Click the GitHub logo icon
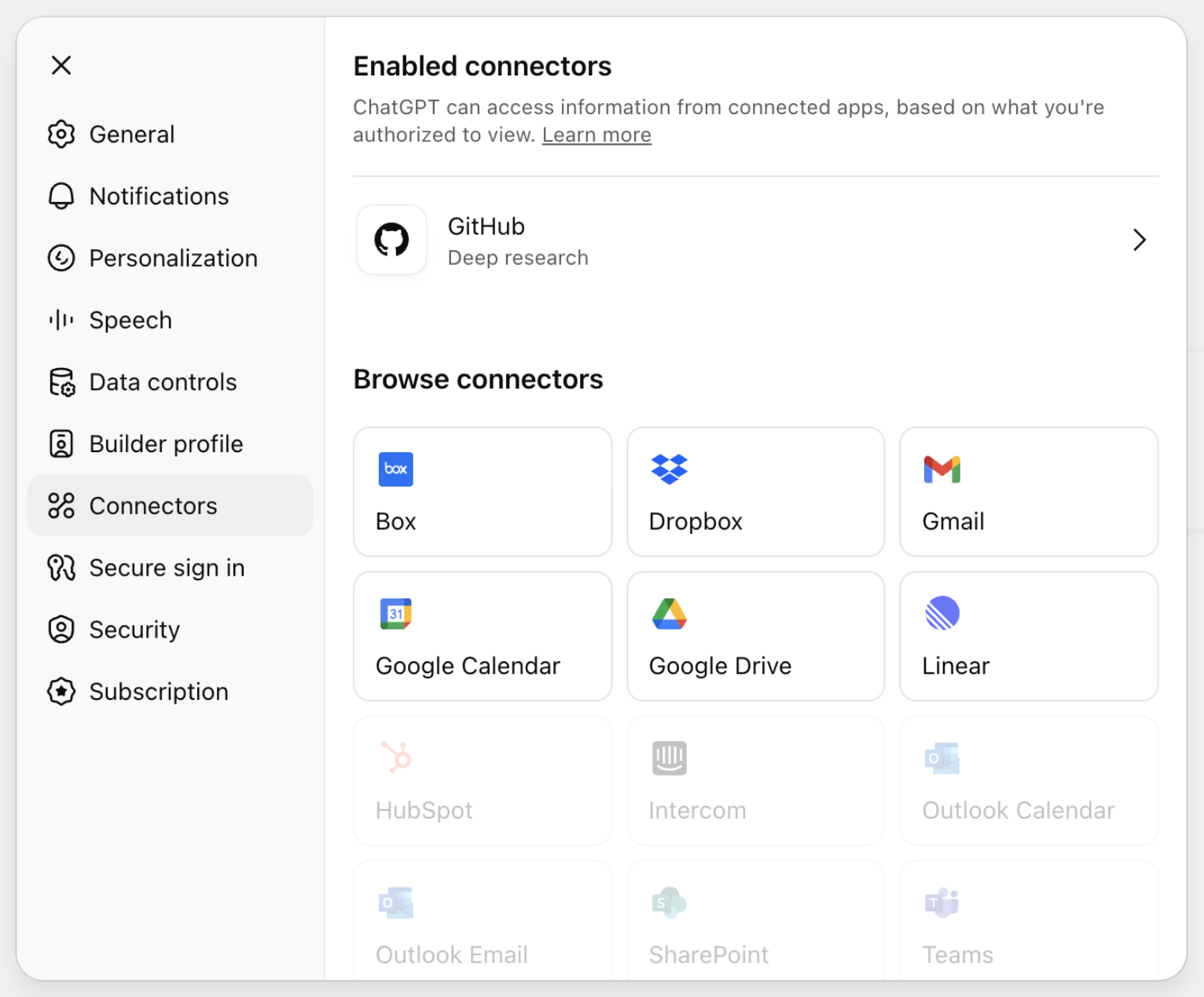The height and width of the screenshot is (997, 1204). pyautogui.click(x=391, y=240)
